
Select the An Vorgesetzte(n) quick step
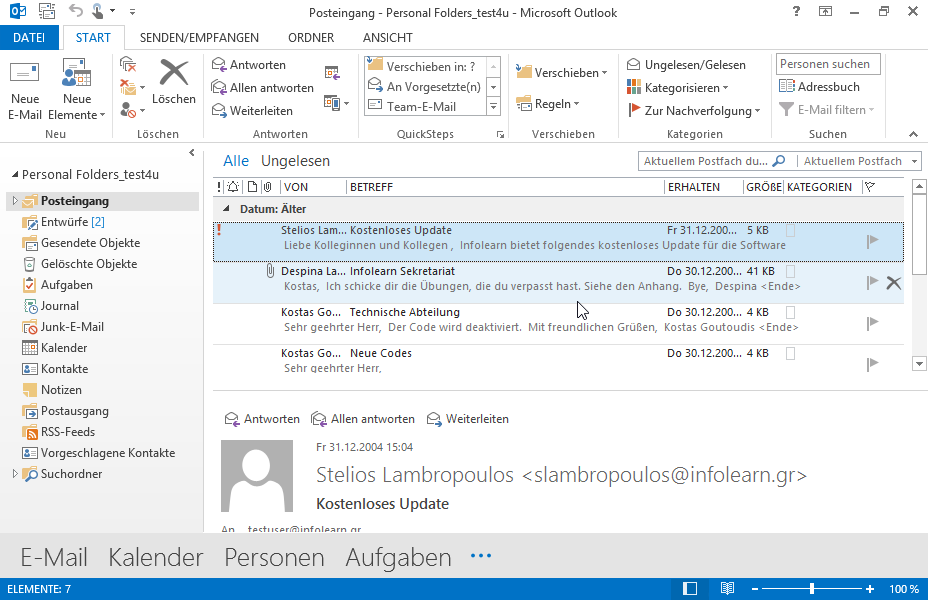pyautogui.click(x=425, y=86)
